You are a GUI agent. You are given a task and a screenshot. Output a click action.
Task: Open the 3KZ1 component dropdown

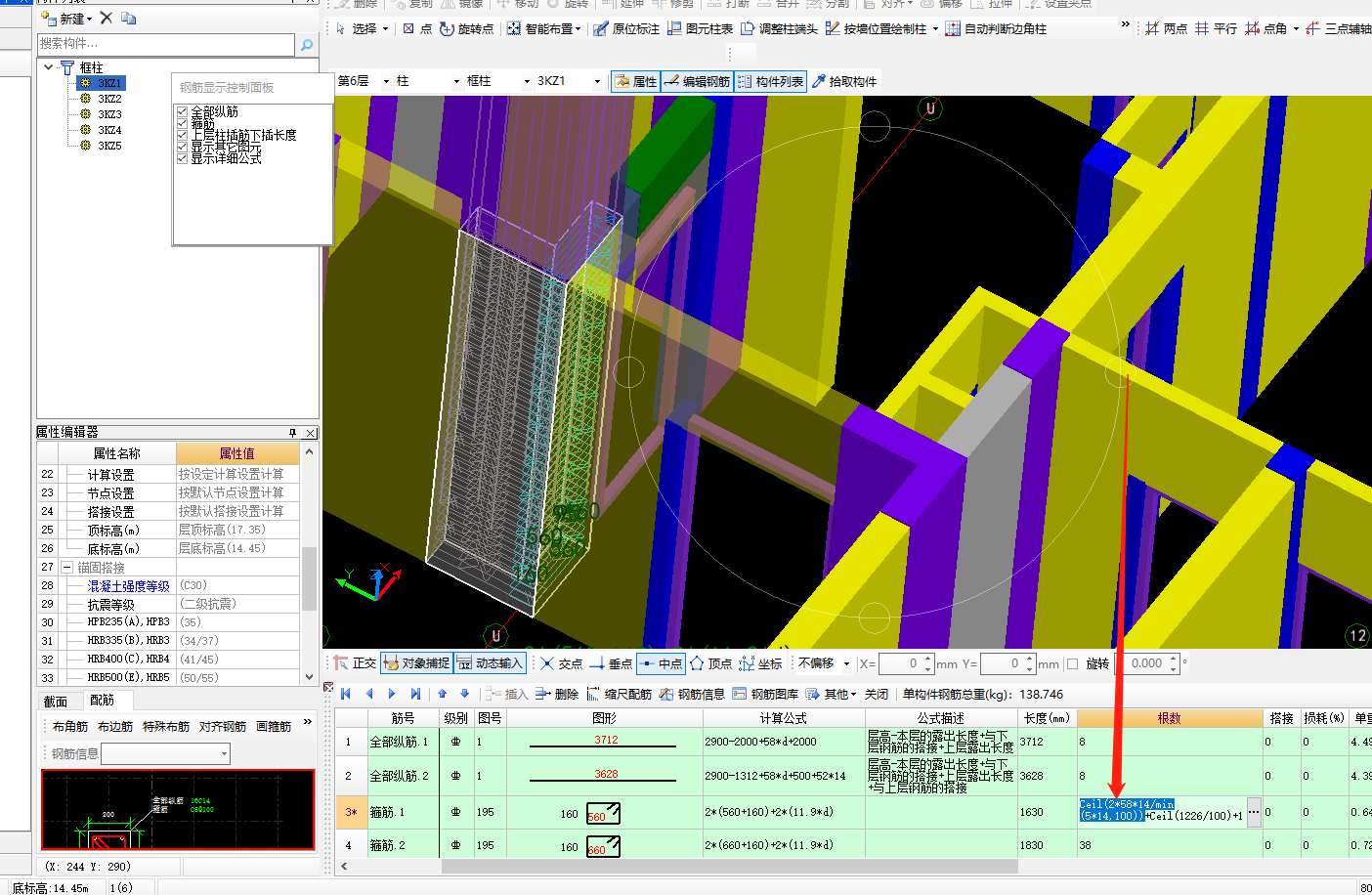click(x=597, y=81)
